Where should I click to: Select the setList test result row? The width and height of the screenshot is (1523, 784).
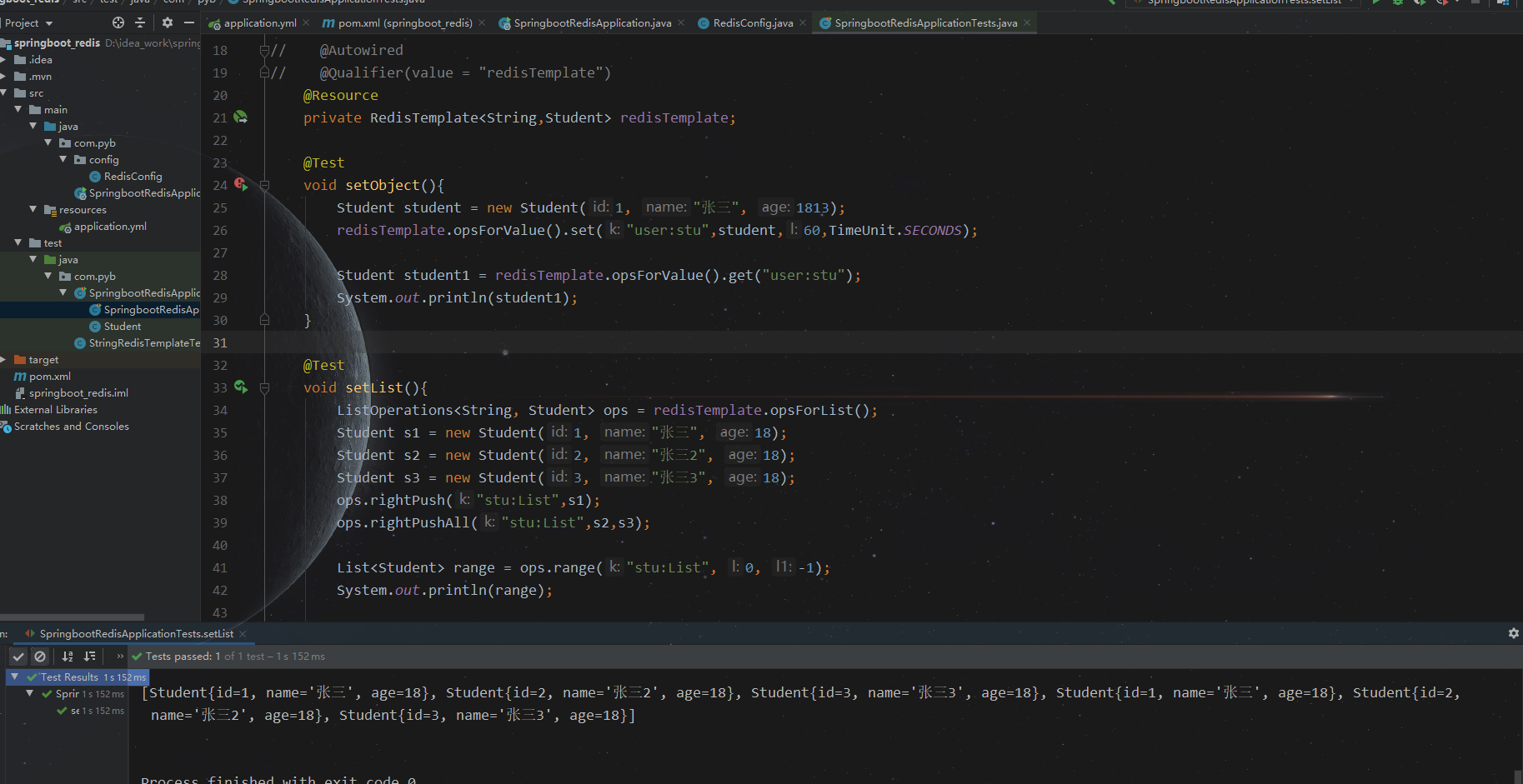pyautogui.click(x=91, y=711)
